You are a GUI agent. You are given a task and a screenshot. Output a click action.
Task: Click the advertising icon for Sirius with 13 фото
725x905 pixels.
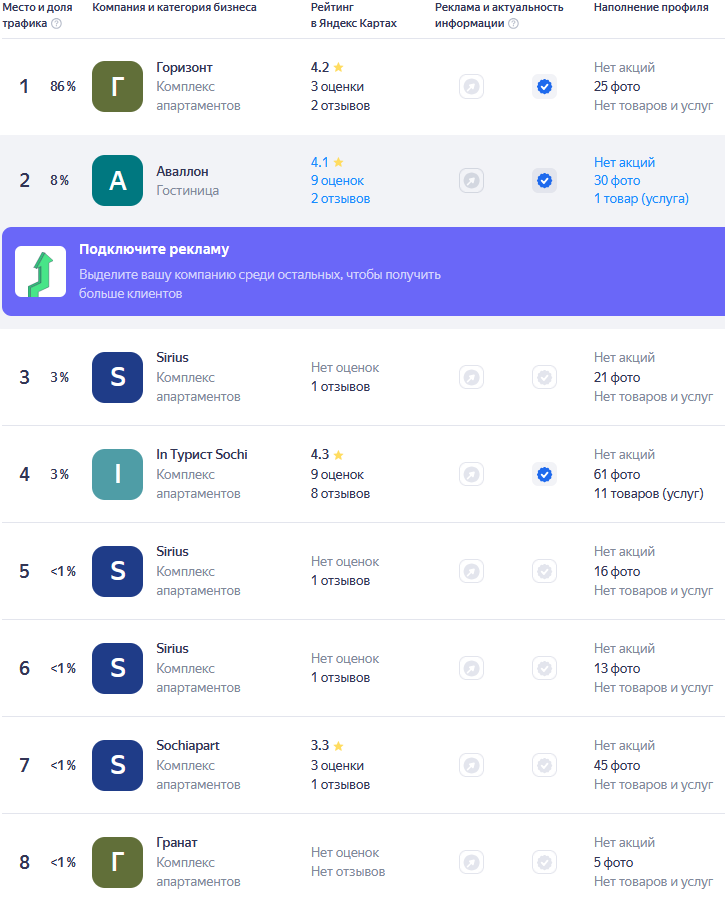(x=472, y=668)
